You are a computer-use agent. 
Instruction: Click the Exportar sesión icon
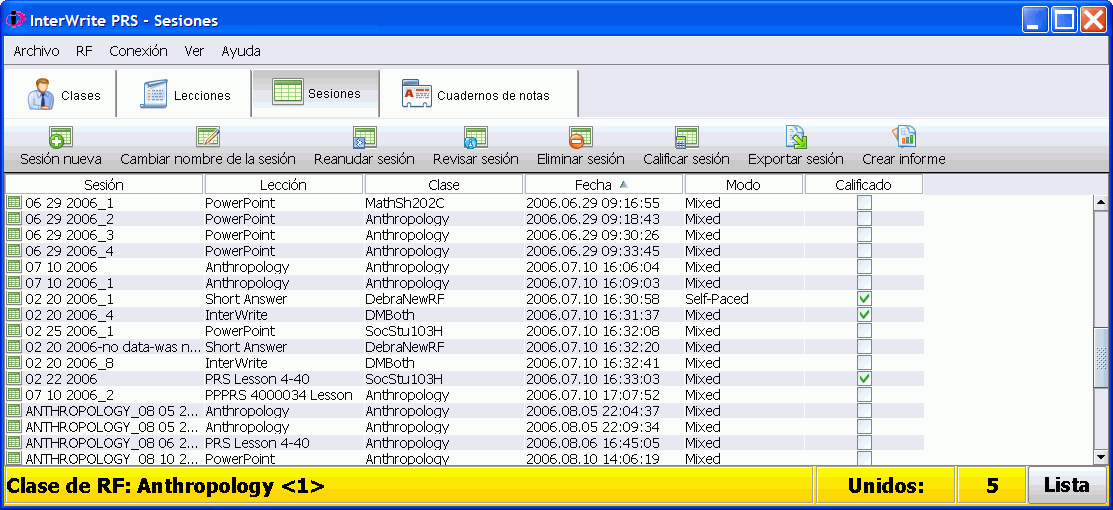pos(796,137)
